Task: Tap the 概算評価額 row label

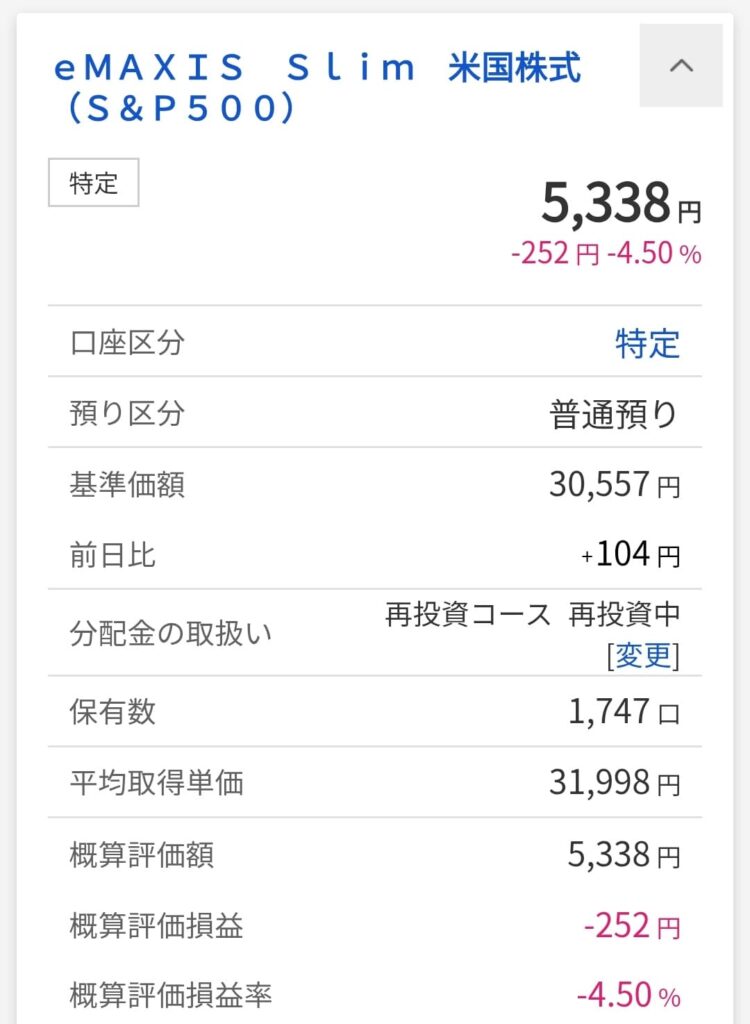Action: point(141,855)
